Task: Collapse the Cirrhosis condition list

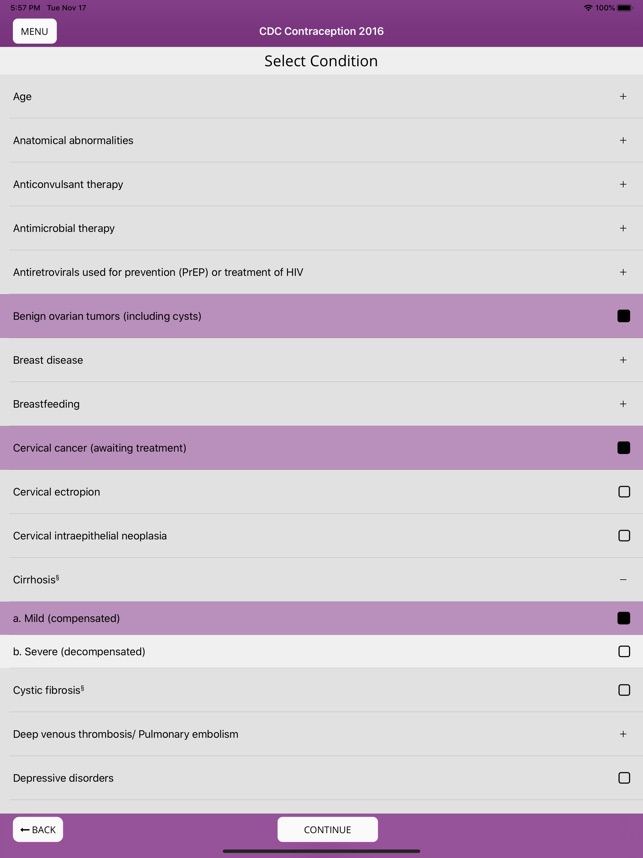Action: pos(621,579)
